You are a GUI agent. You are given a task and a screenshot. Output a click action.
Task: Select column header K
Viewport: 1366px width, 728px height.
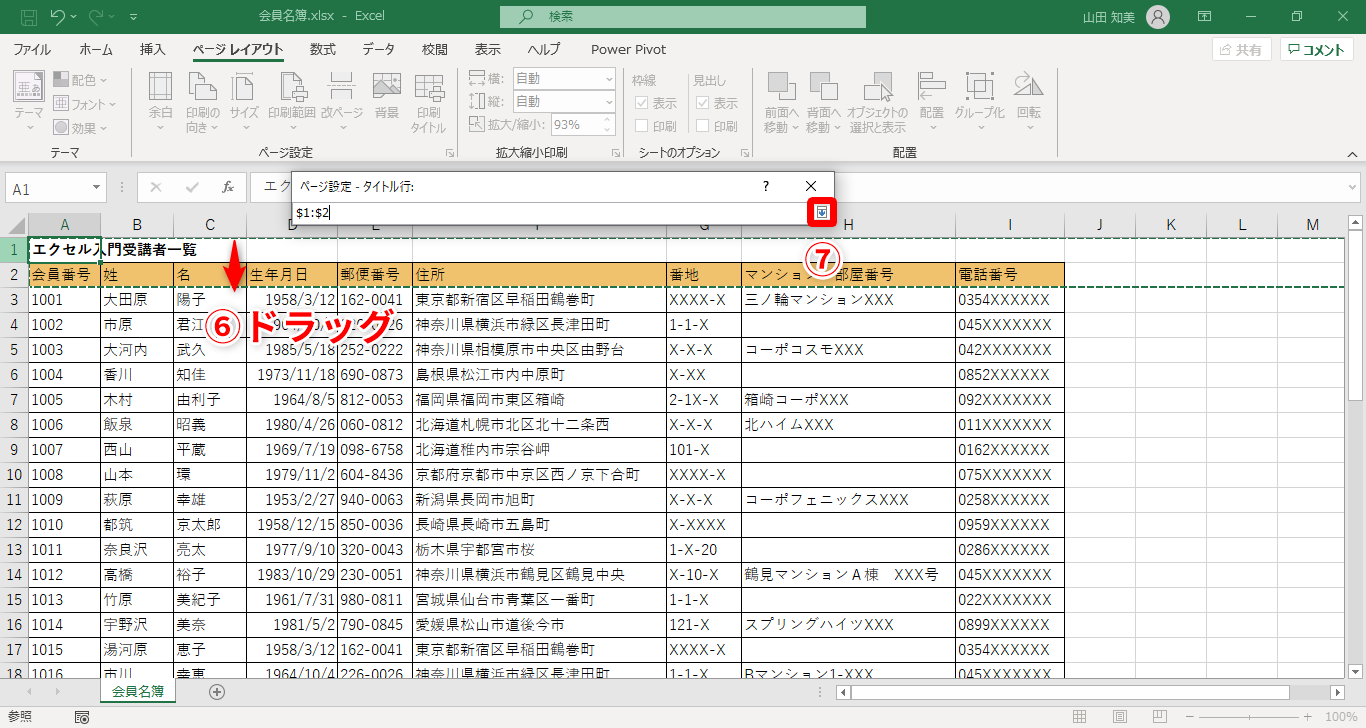(1170, 225)
